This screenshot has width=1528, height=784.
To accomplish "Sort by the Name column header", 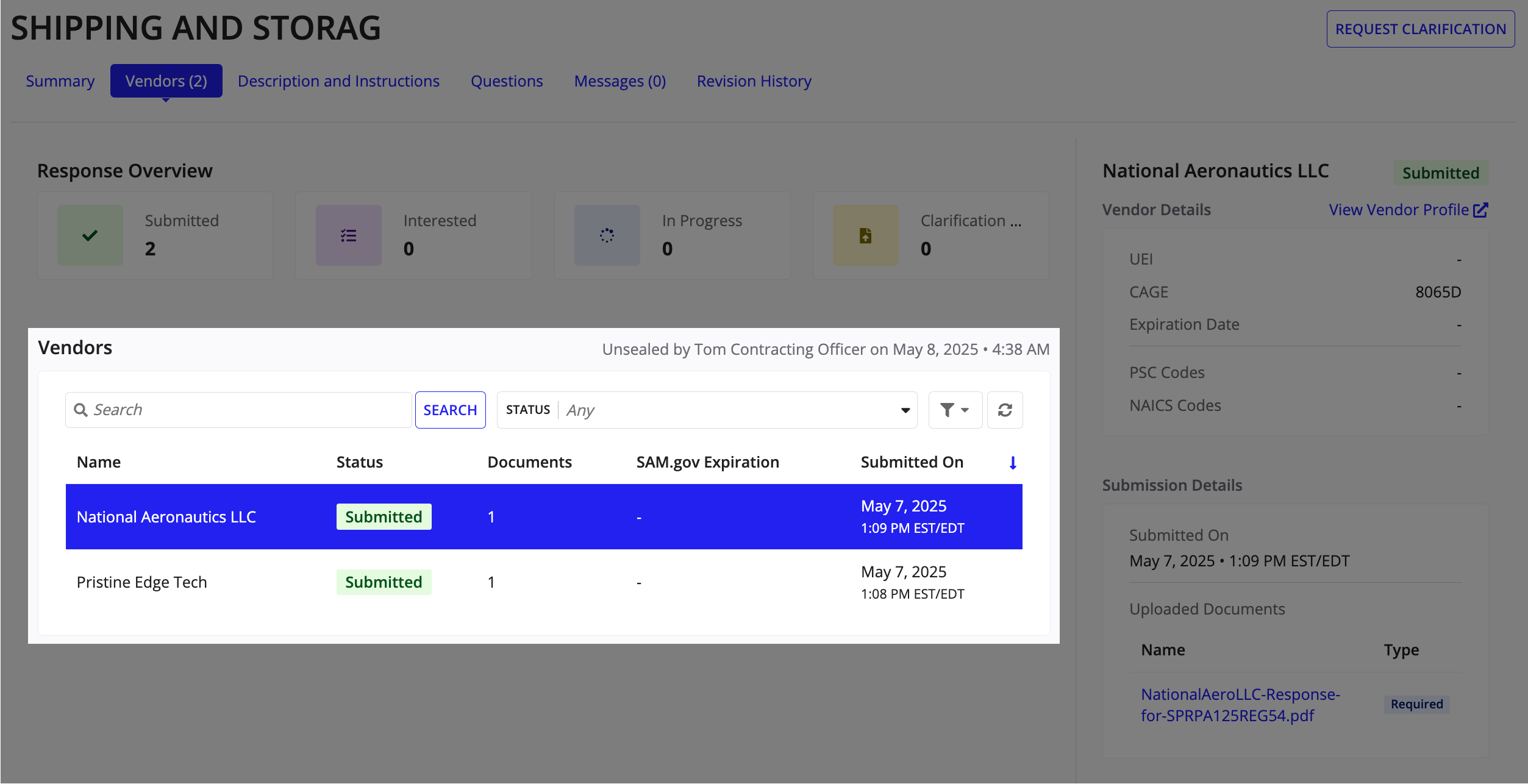I will point(99,462).
